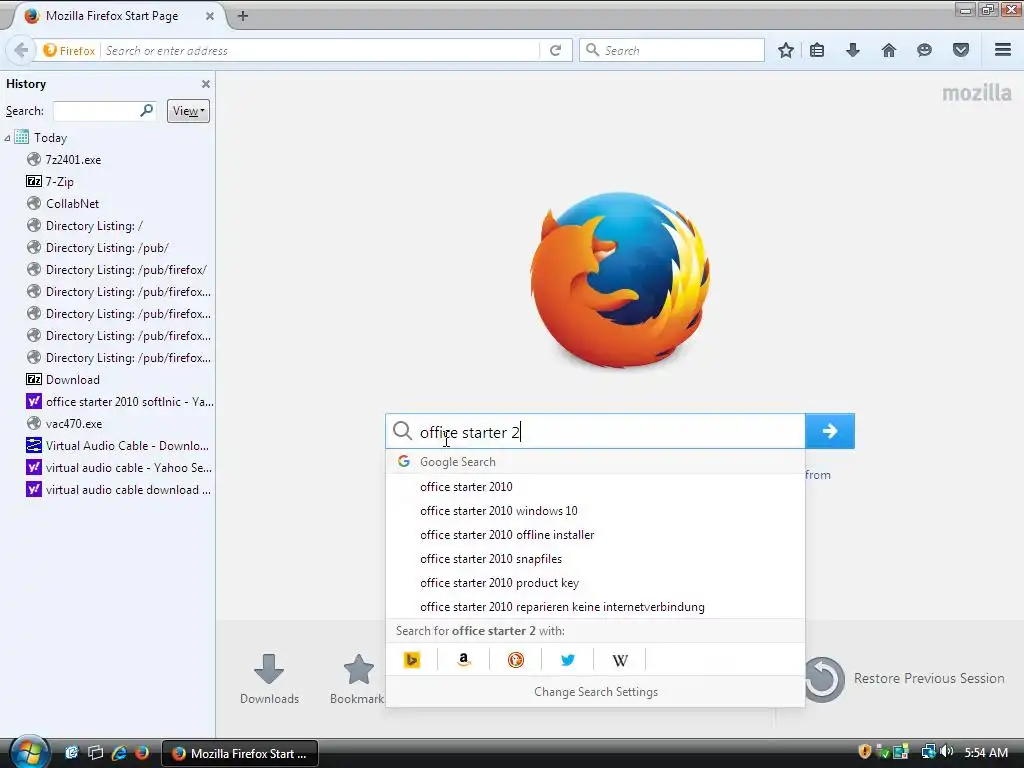This screenshot has width=1024, height=768.
Task: Search with Amazon engine icon
Action: [464, 660]
